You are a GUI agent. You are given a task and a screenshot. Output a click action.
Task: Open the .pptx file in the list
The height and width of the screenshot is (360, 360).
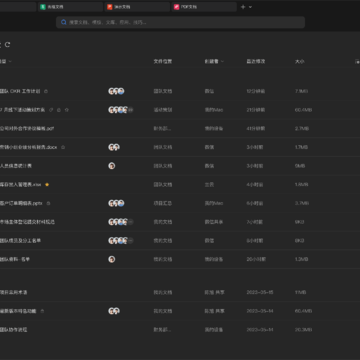pos(21,203)
